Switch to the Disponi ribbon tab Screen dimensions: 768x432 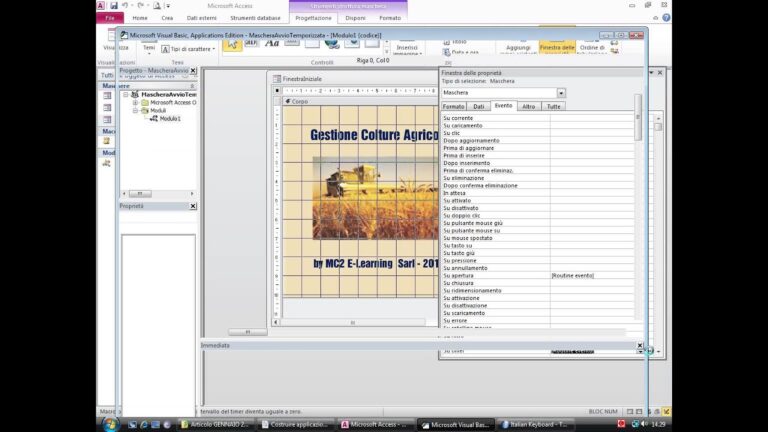tap(355, 18)
